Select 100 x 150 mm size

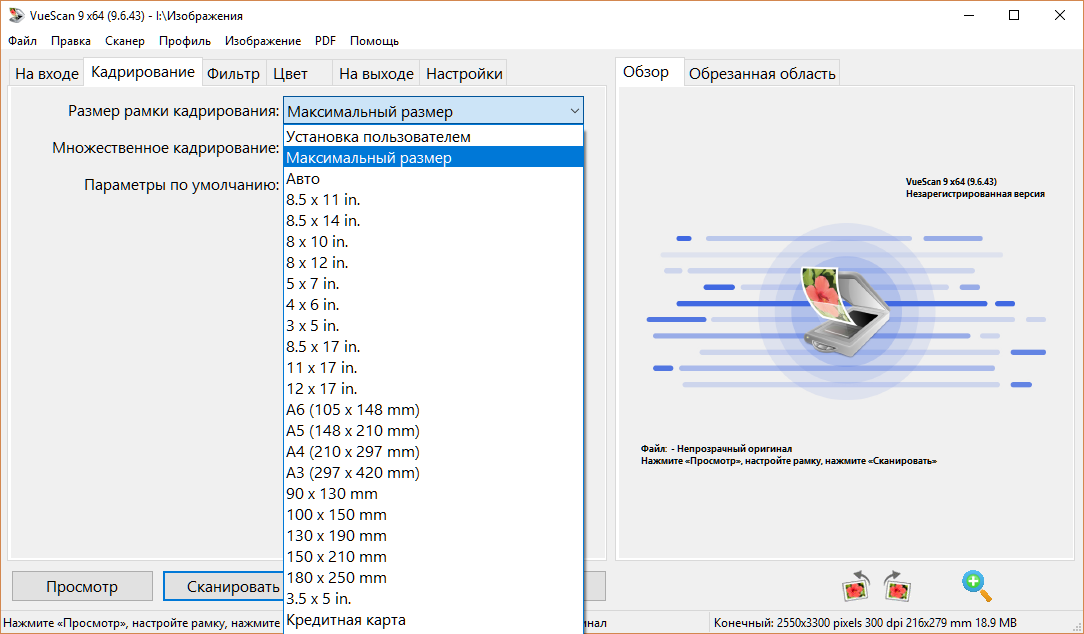433,514
